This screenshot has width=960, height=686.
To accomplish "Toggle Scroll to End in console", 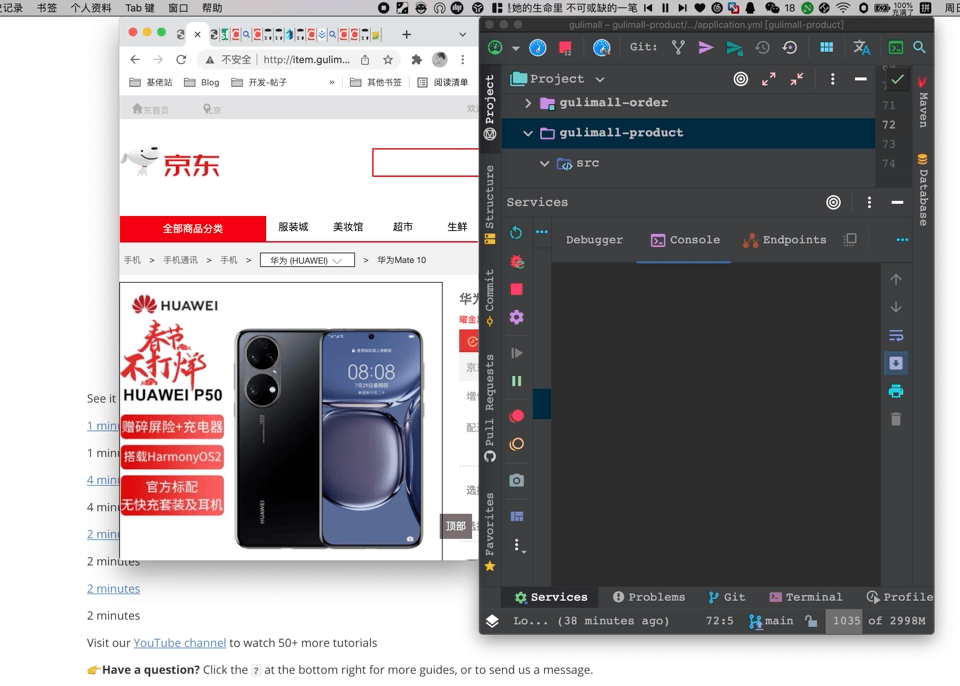I will 896,363.
